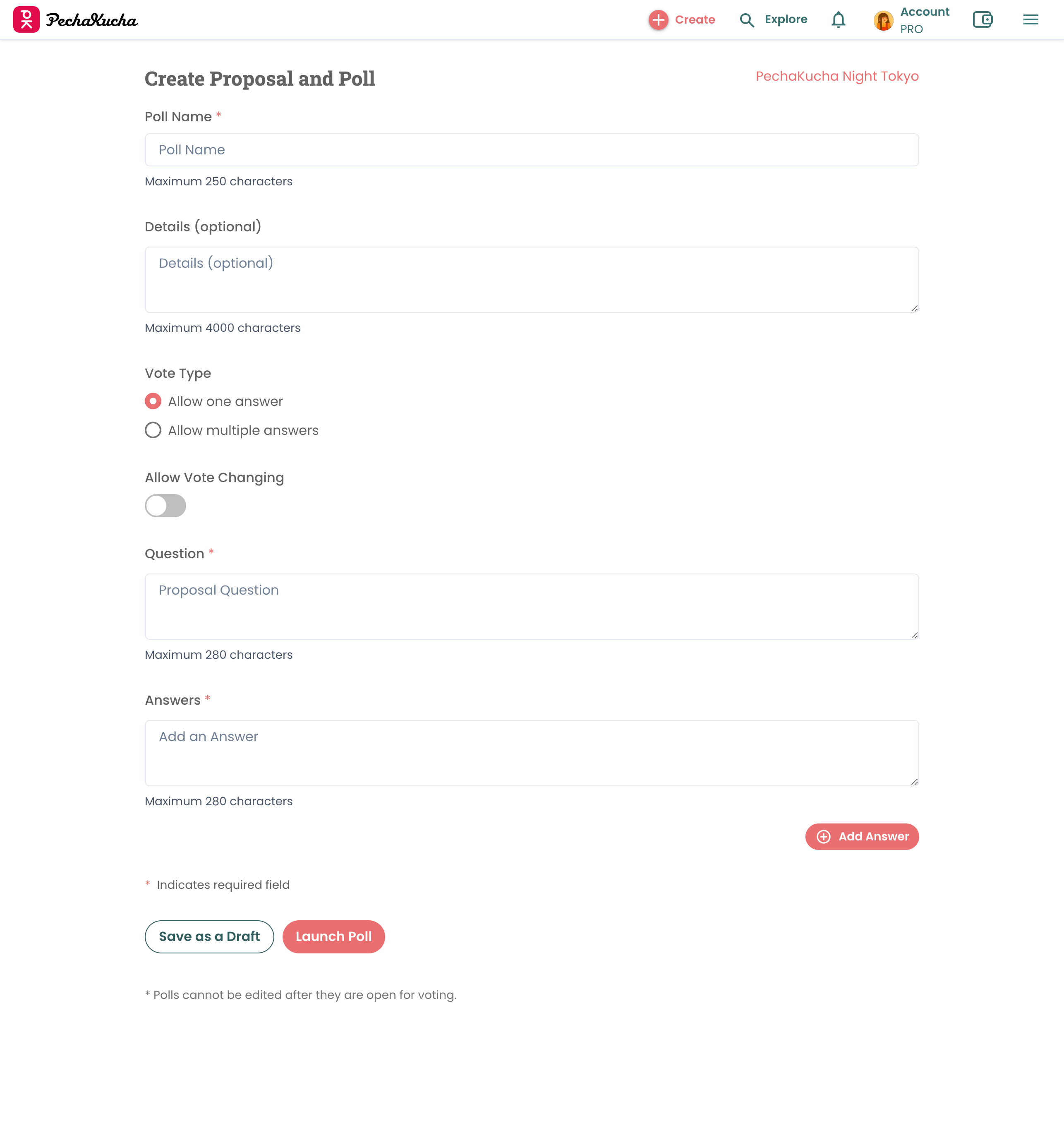This screenshot has height=1133, width=1064.
Task: Open the notifications bell
Action: coord(838,20)
